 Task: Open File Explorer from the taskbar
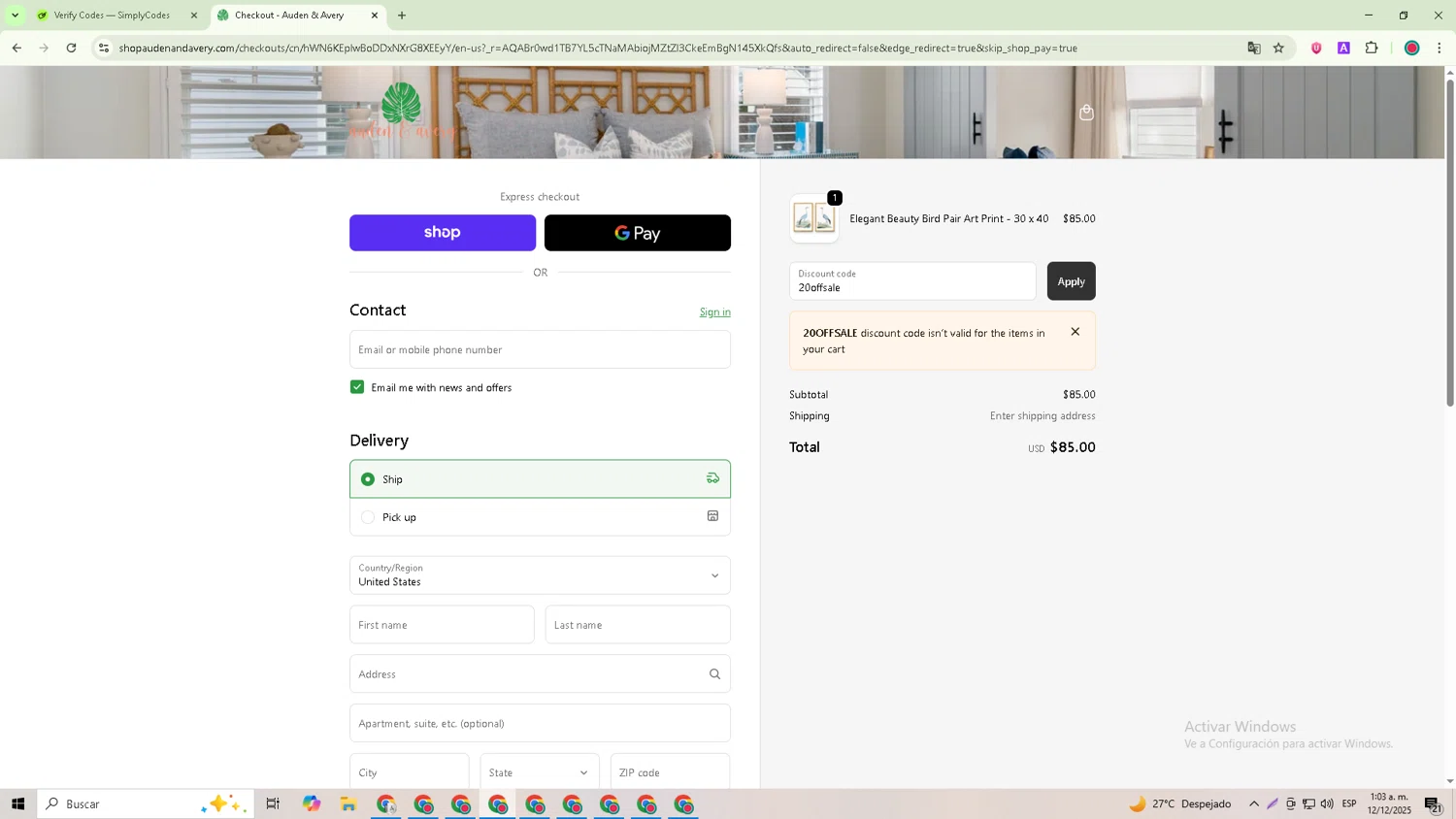tap(348, 803)
